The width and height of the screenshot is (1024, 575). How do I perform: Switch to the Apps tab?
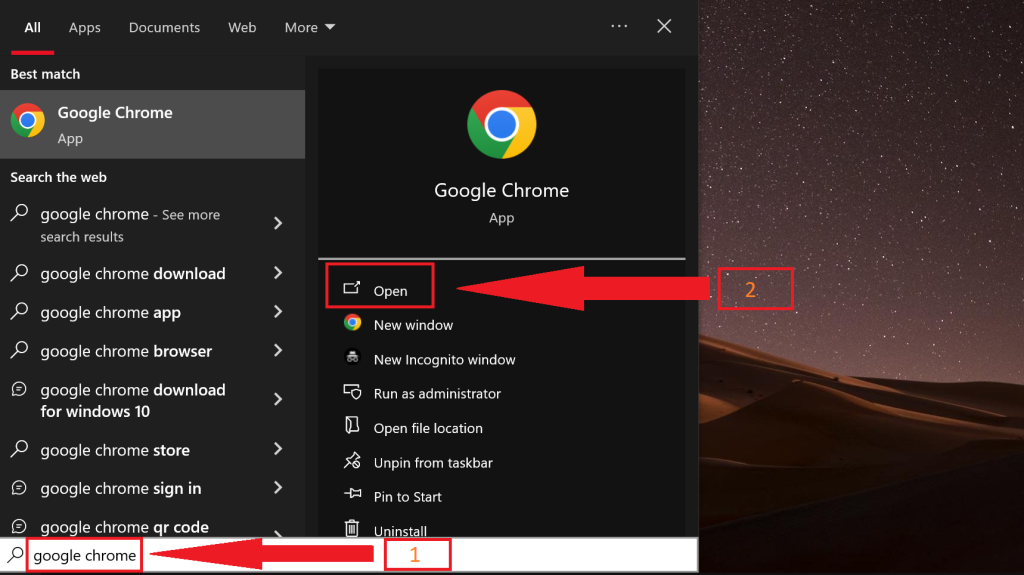pyautogui.click(x=85, y=27)
